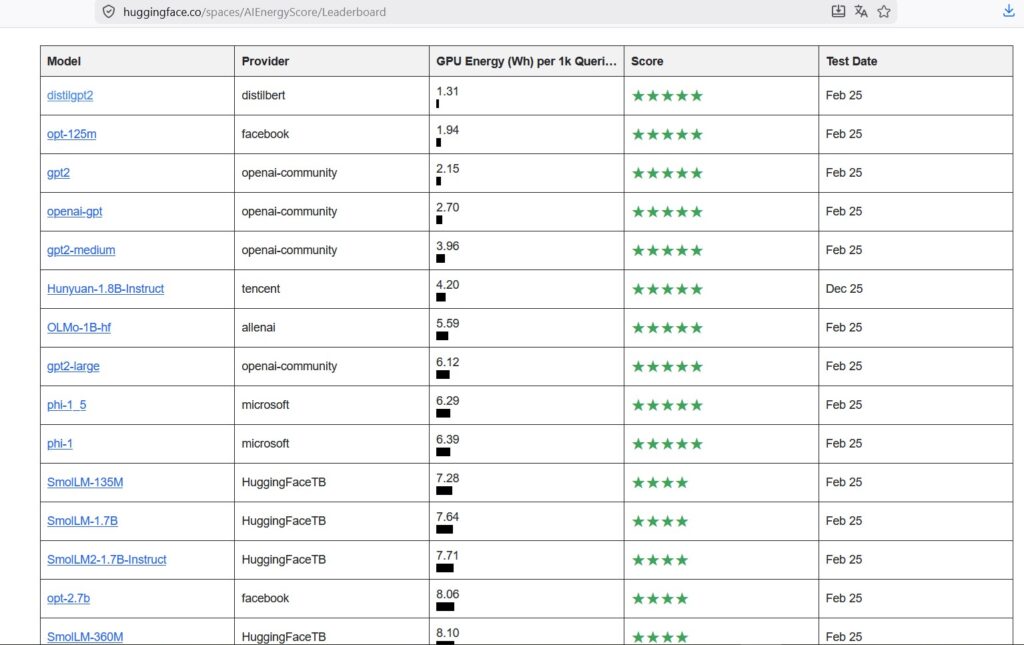The image size is (1024, 645).
Task: Open the SmolLM-360M model link
Action: (x=85, y=637)
